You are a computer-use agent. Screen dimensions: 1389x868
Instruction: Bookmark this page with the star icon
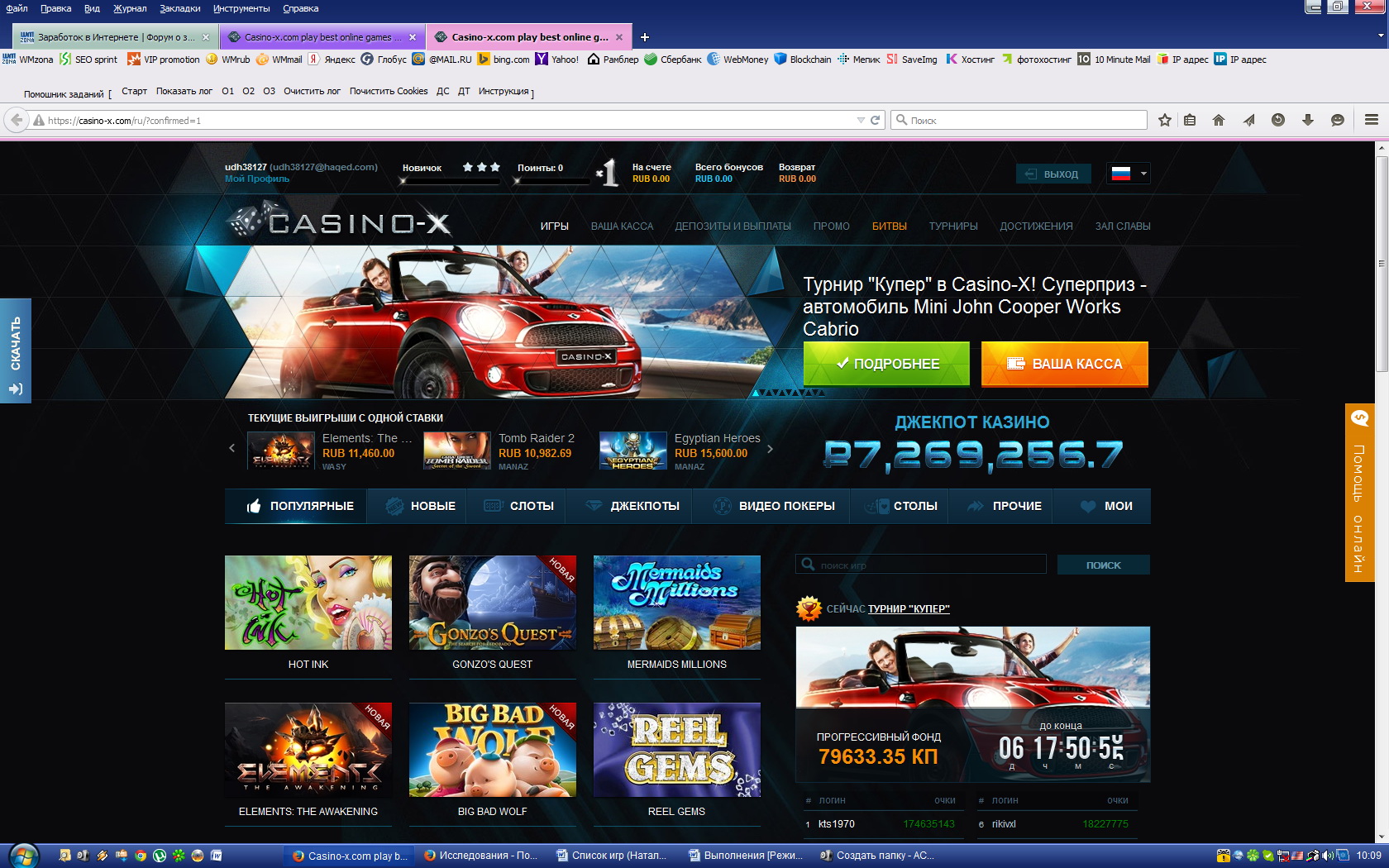pyautogui.click(x=1165, y=120)
